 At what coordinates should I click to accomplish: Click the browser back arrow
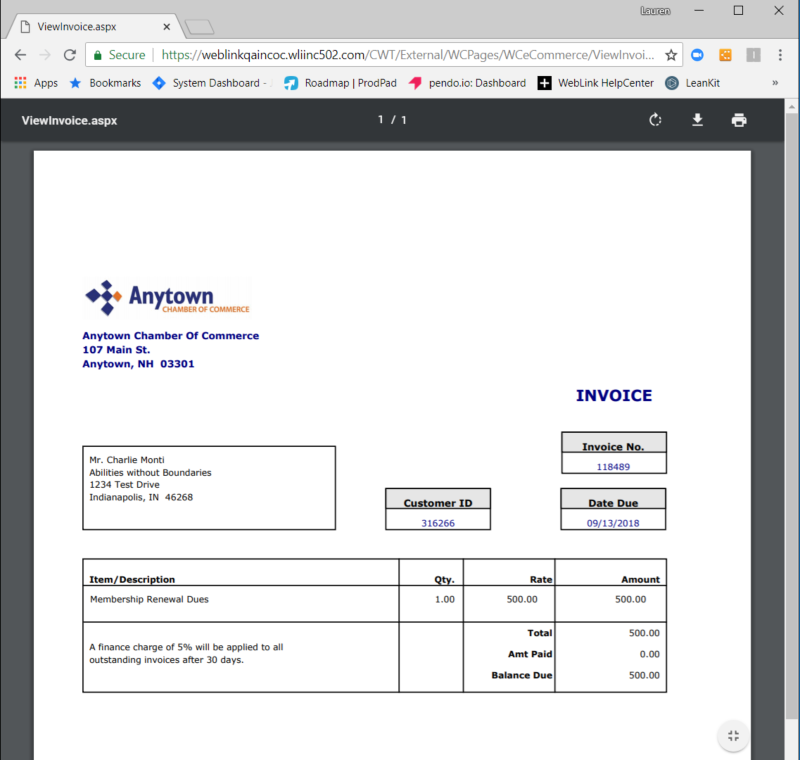pyautogui.click(x=20, y=55)
